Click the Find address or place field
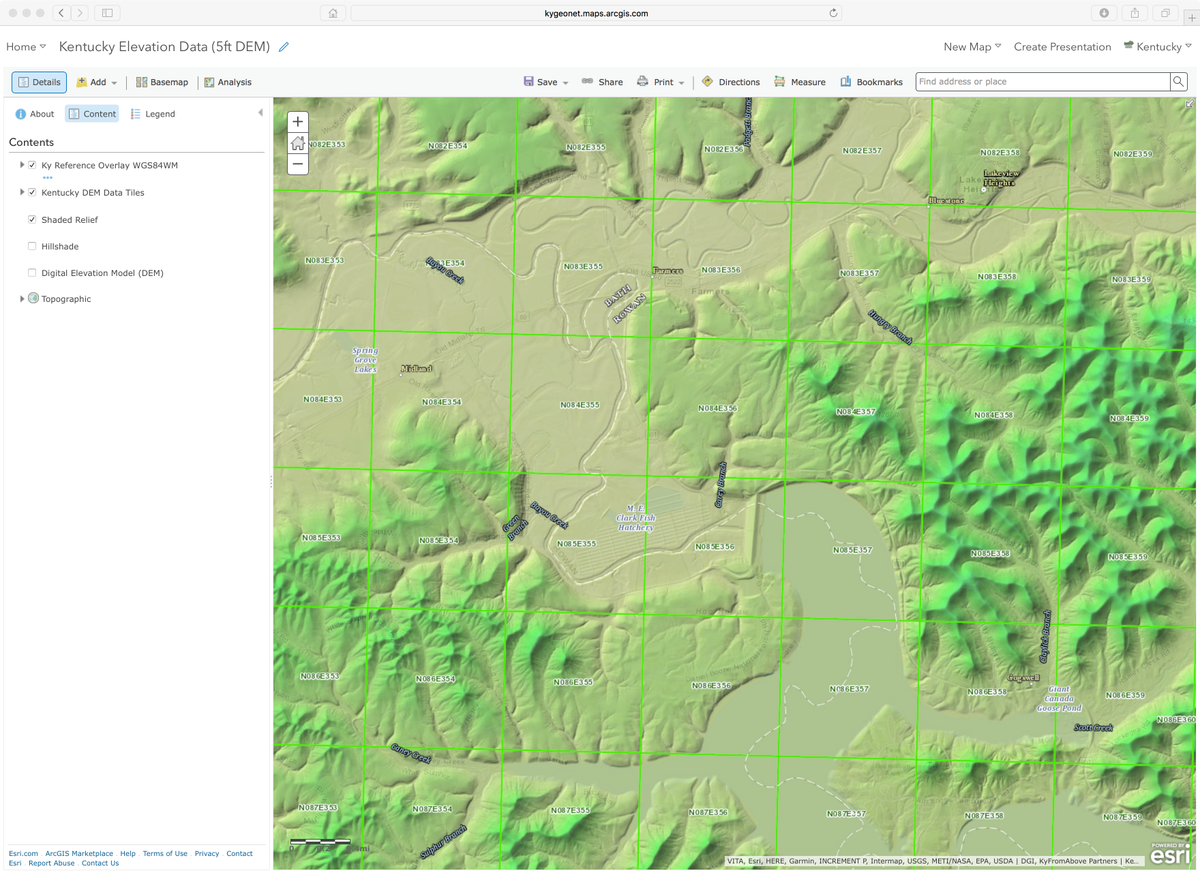The height and width of the screenshot is (873, 1200). tap(1043, 82)
